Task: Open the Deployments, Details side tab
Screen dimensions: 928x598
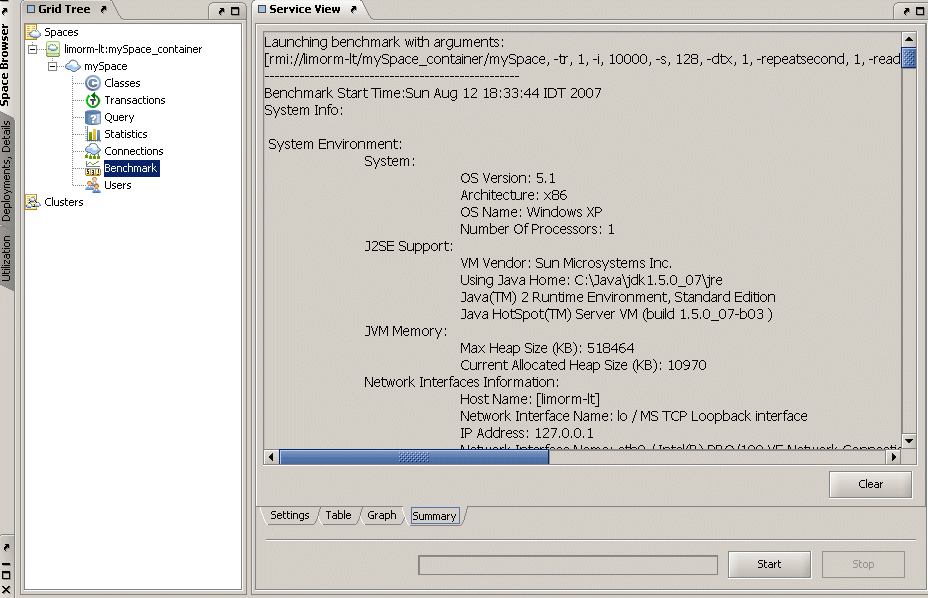Action: (6, 171)
